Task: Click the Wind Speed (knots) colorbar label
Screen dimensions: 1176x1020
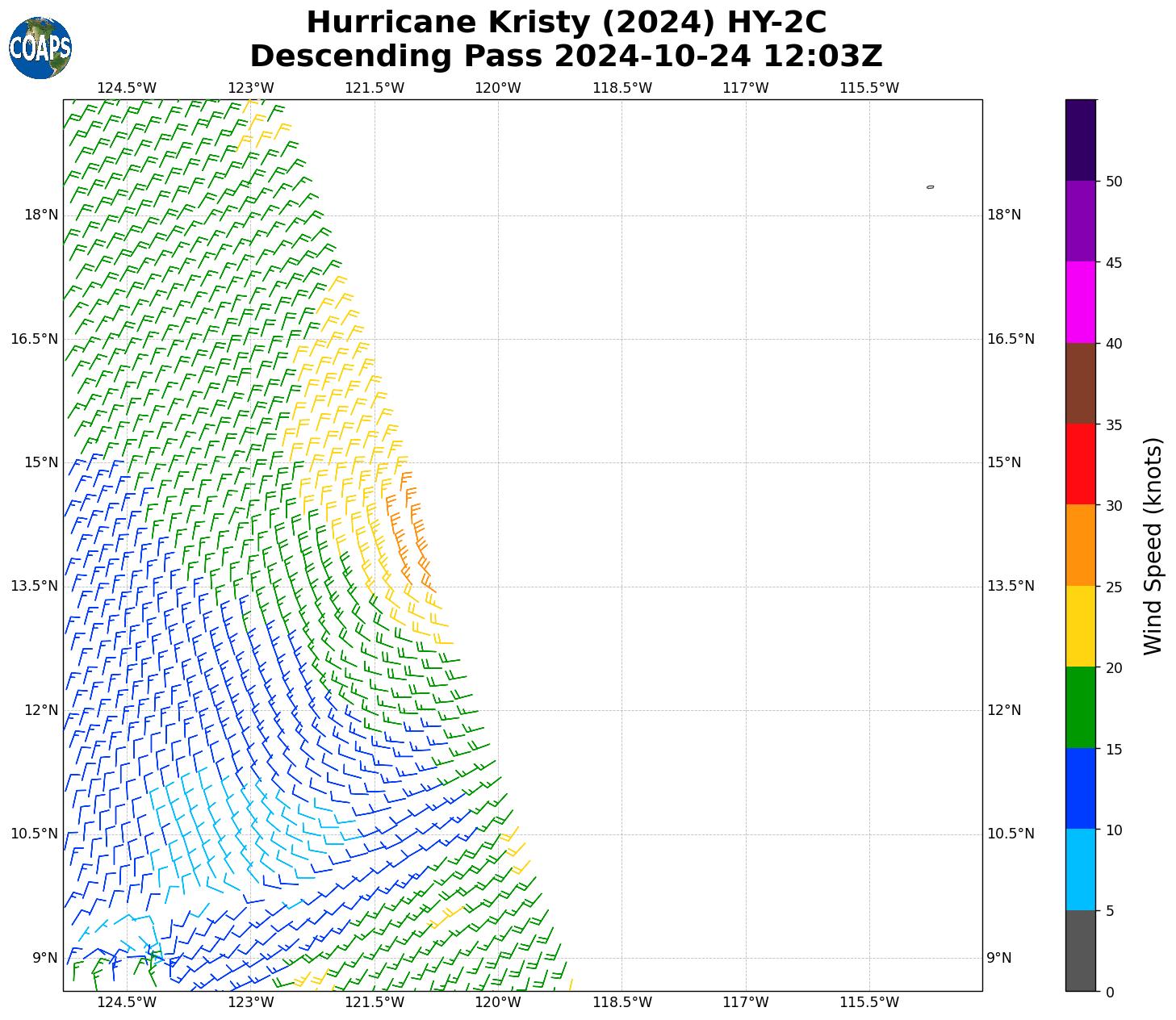Action: pyautogui.click(x=1153, y=546)
